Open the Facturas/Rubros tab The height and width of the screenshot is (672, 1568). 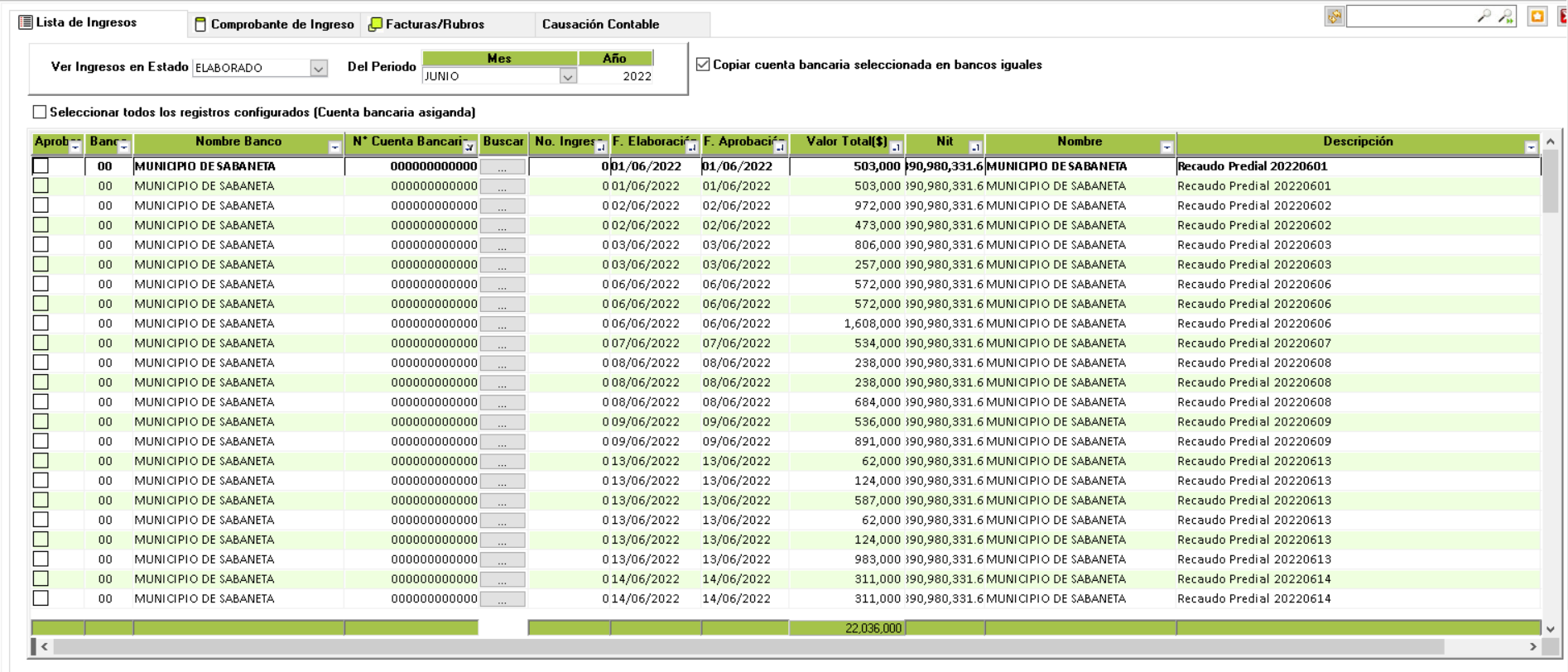427,24
